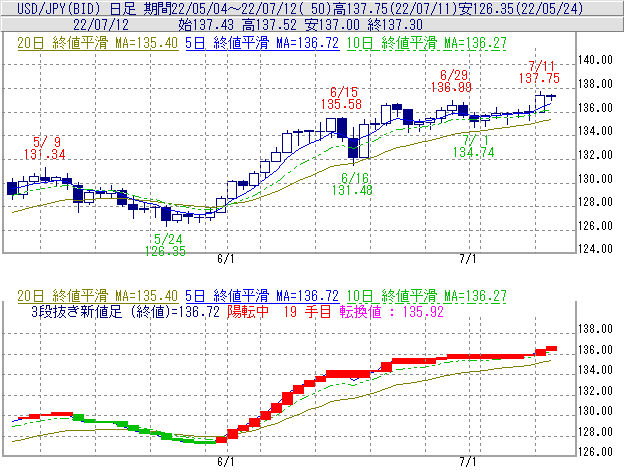This screenshot has width=624, height=475.
Task: Click the 6/29 136.99 high annotation
Action: (451, 81)
